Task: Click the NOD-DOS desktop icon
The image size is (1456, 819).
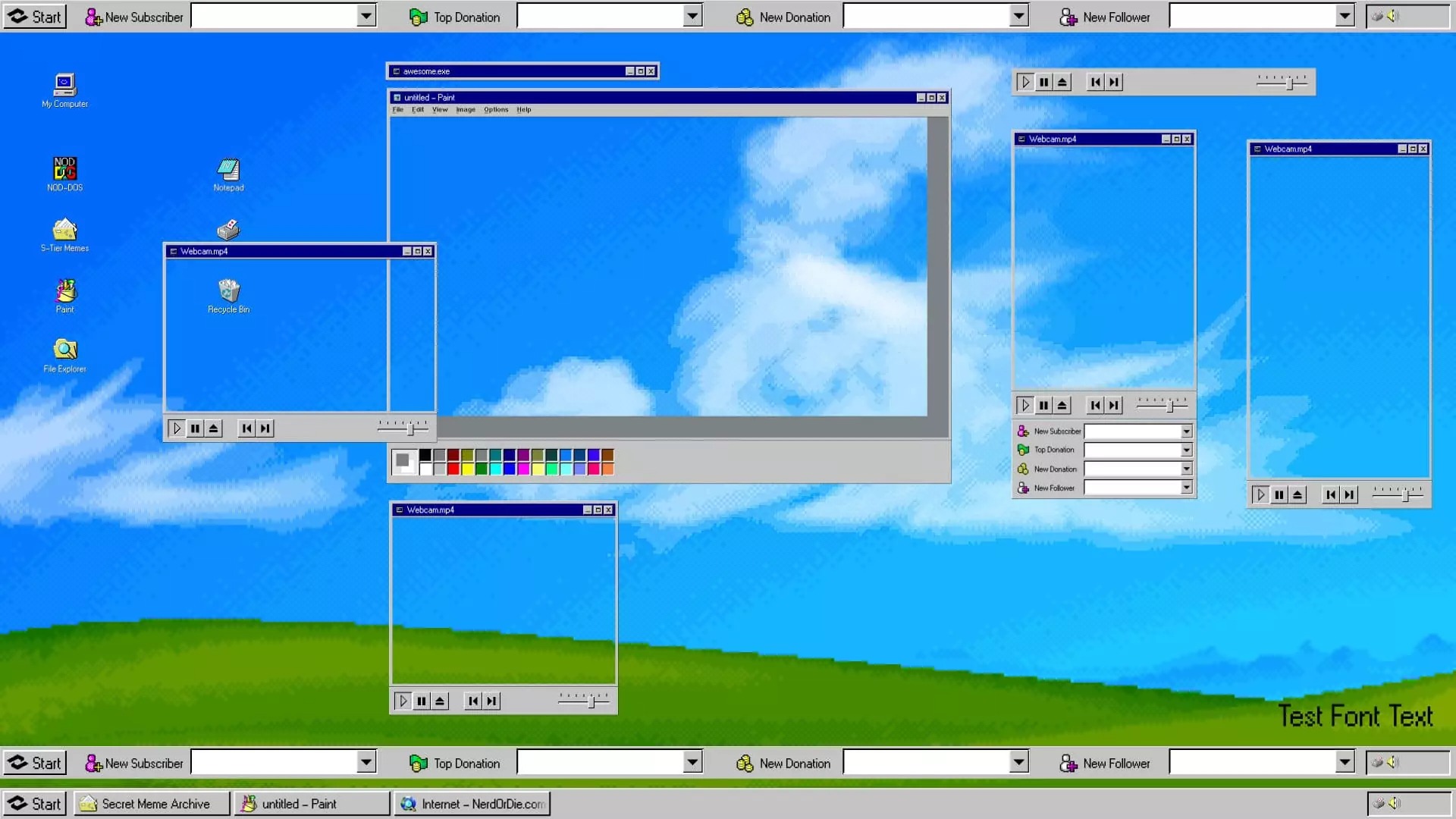Action: (64, 168)
